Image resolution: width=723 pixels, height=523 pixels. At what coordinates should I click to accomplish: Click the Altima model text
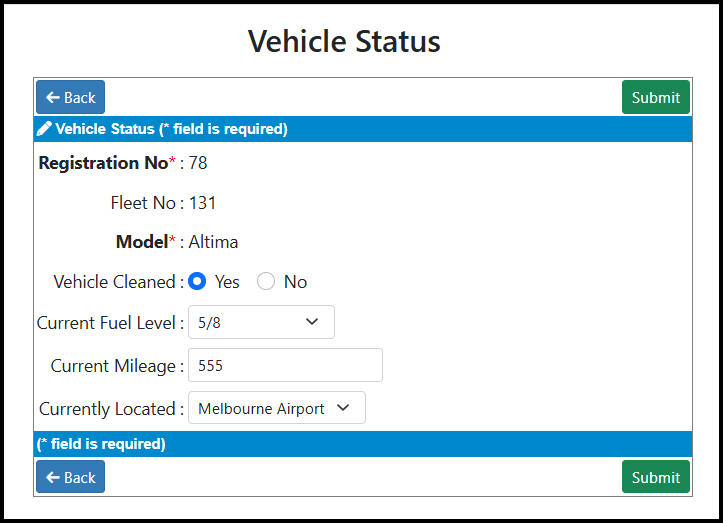213,242
